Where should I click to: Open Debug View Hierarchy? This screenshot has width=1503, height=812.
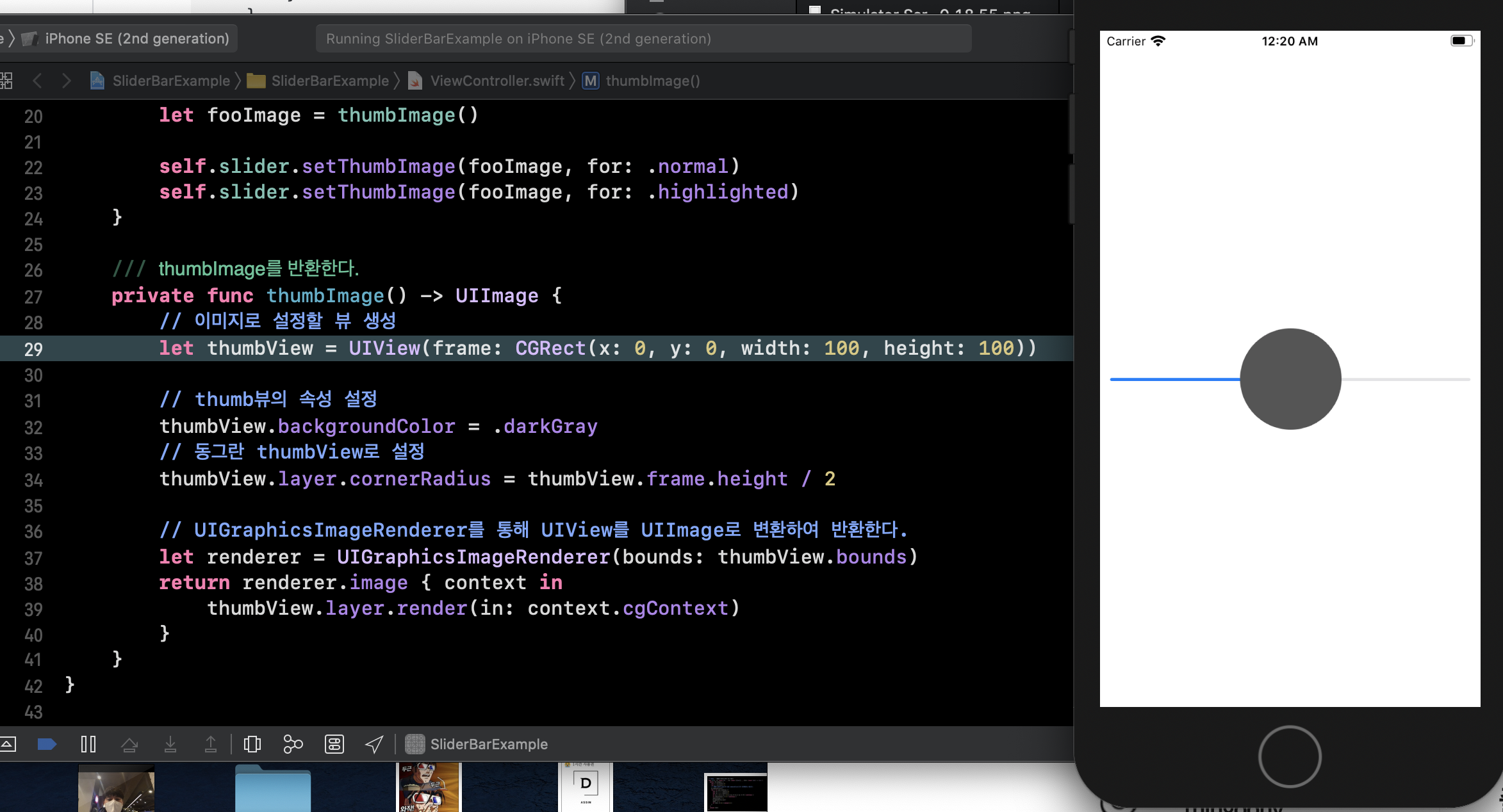tap(252, 744)
